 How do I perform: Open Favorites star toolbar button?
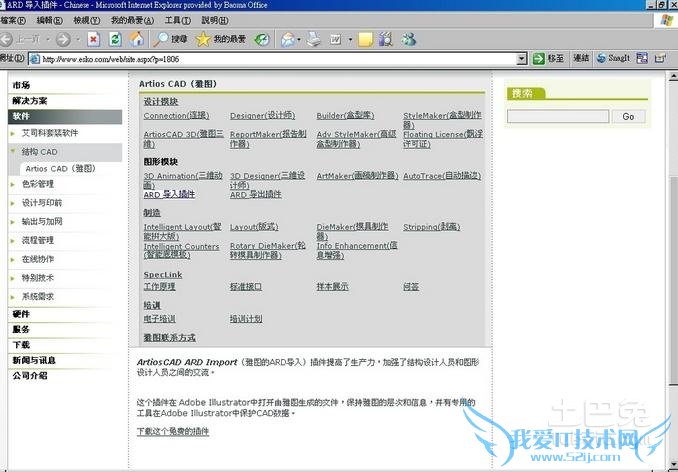coord(221,40)
